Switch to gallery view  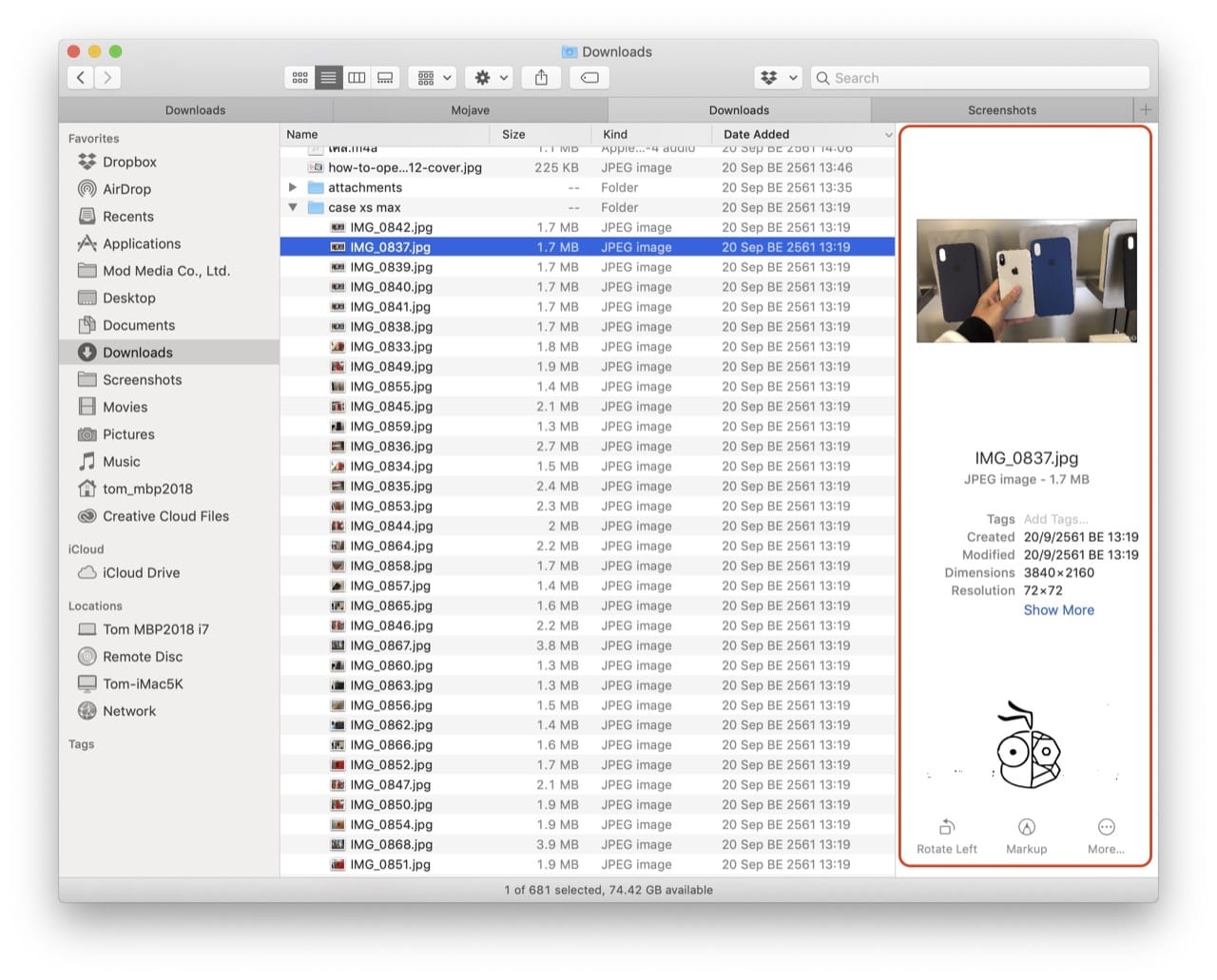[x=385, y=77]
